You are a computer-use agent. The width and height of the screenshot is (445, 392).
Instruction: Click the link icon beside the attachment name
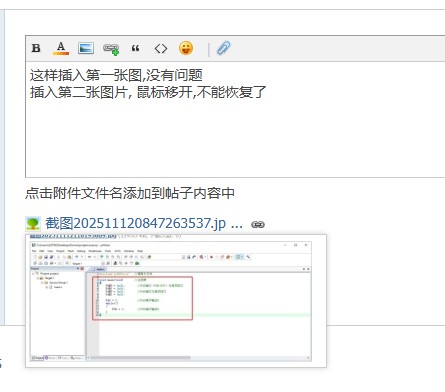click(258, 225)
